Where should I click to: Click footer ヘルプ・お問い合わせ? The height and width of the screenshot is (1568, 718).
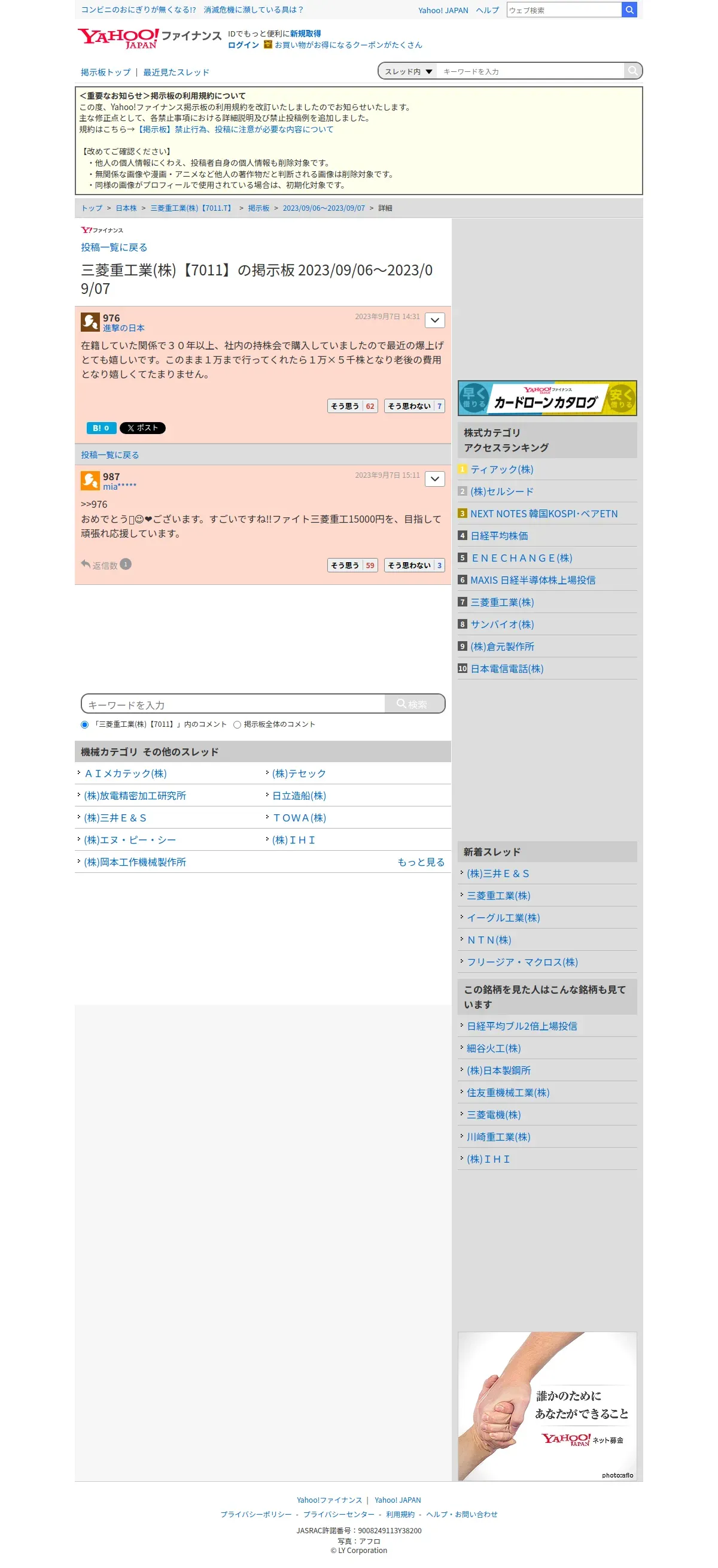(462, 1515)
